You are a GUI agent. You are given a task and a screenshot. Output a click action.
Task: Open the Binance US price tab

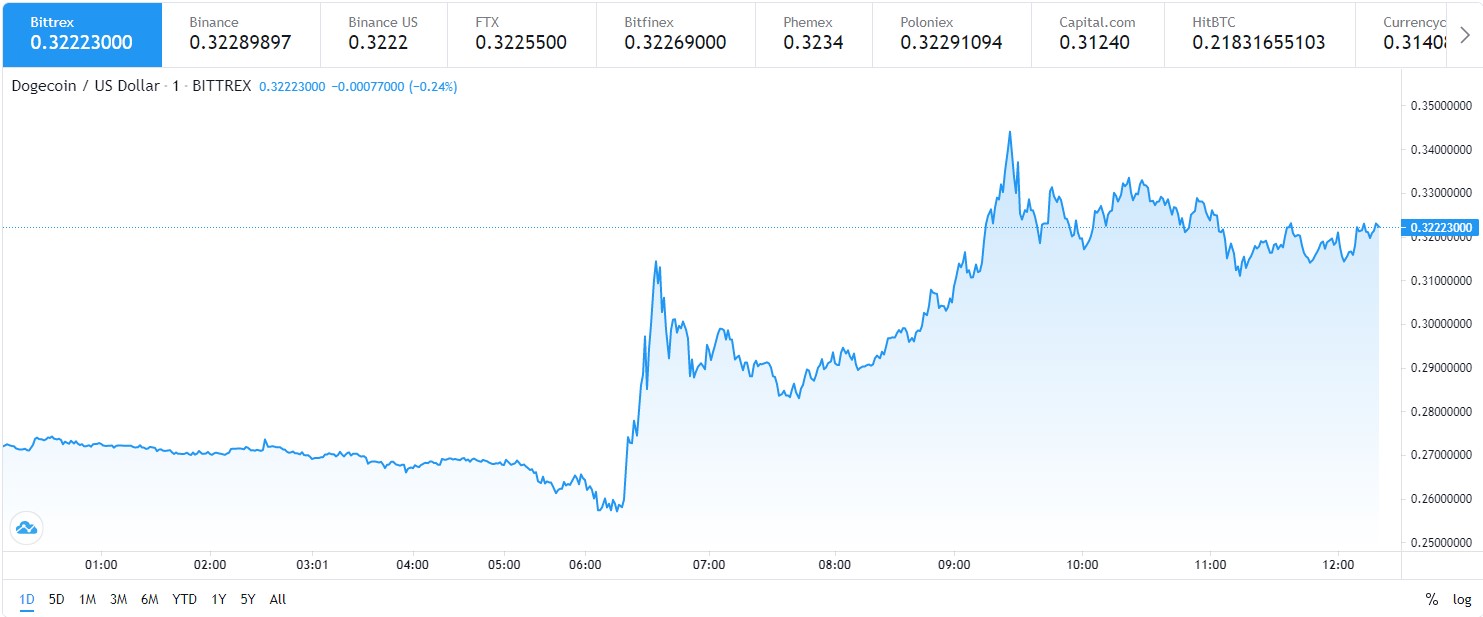(383, 33)
